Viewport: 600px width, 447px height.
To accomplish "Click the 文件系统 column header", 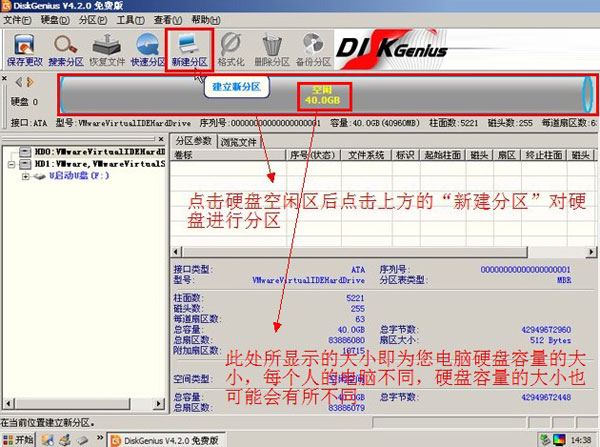I will click(365, 155).
